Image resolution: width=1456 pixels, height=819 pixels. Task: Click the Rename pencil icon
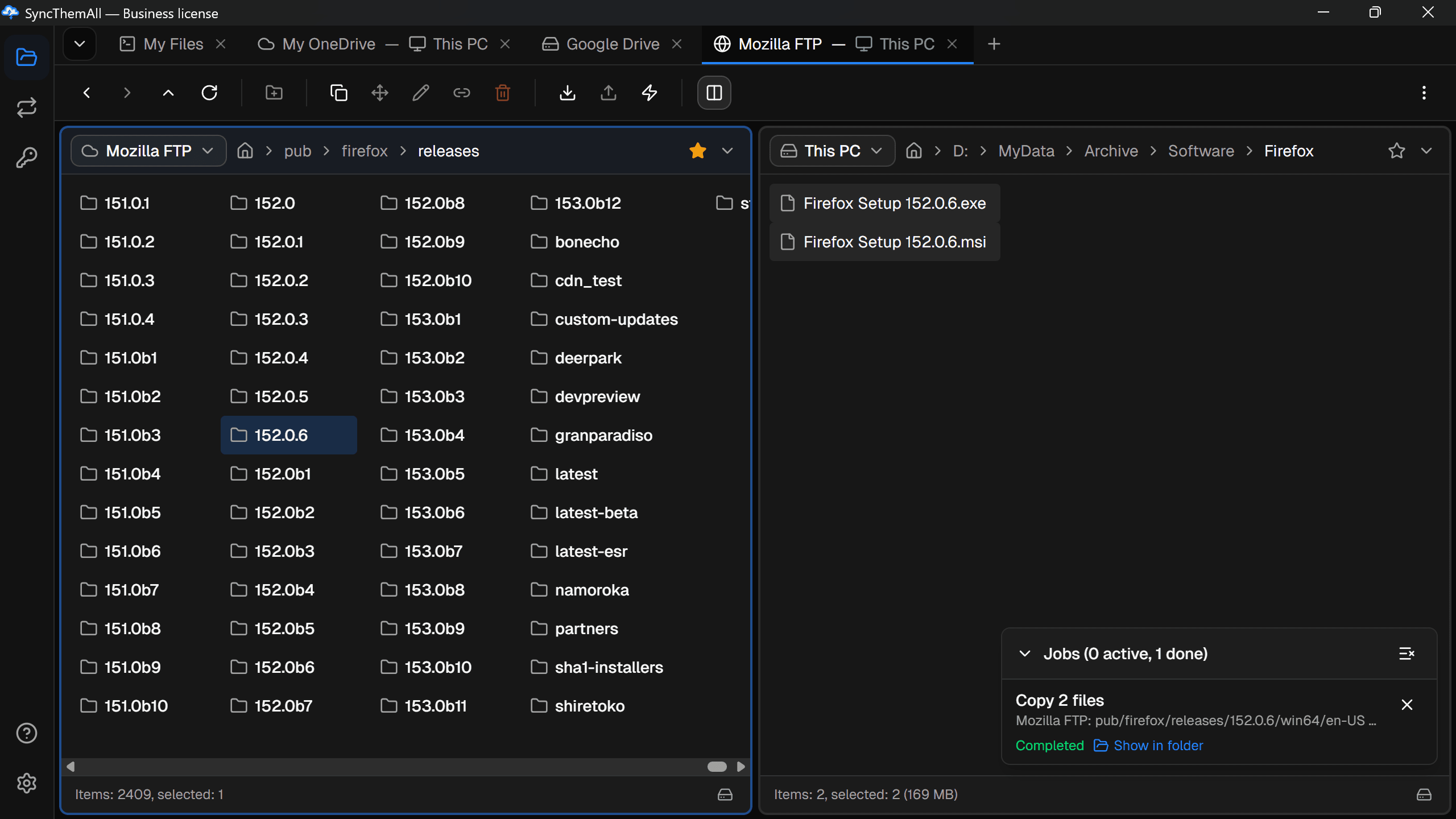421,93
